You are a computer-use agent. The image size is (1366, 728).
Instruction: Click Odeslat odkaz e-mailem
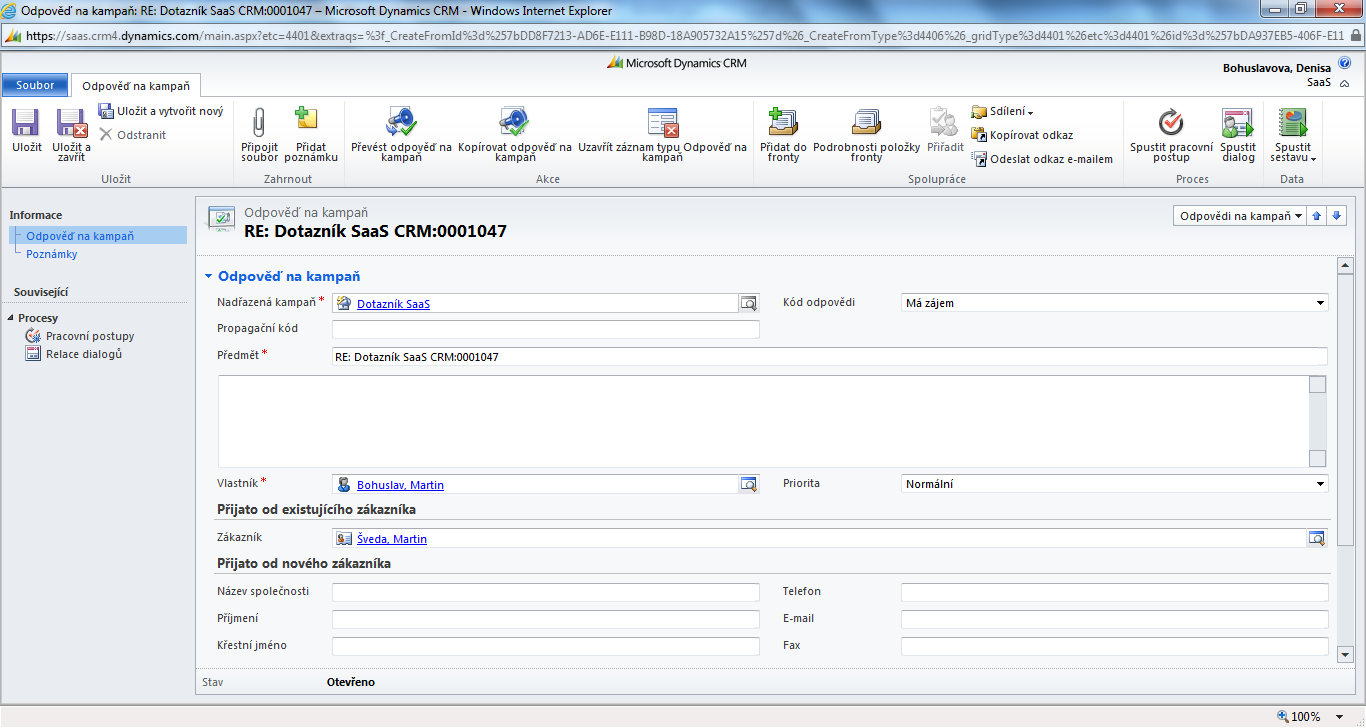(x=1042, y=158)
